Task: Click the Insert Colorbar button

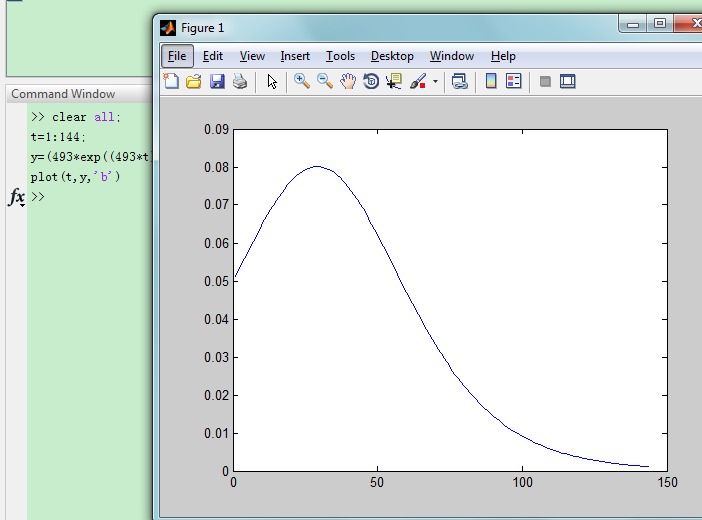Action: 491,82
